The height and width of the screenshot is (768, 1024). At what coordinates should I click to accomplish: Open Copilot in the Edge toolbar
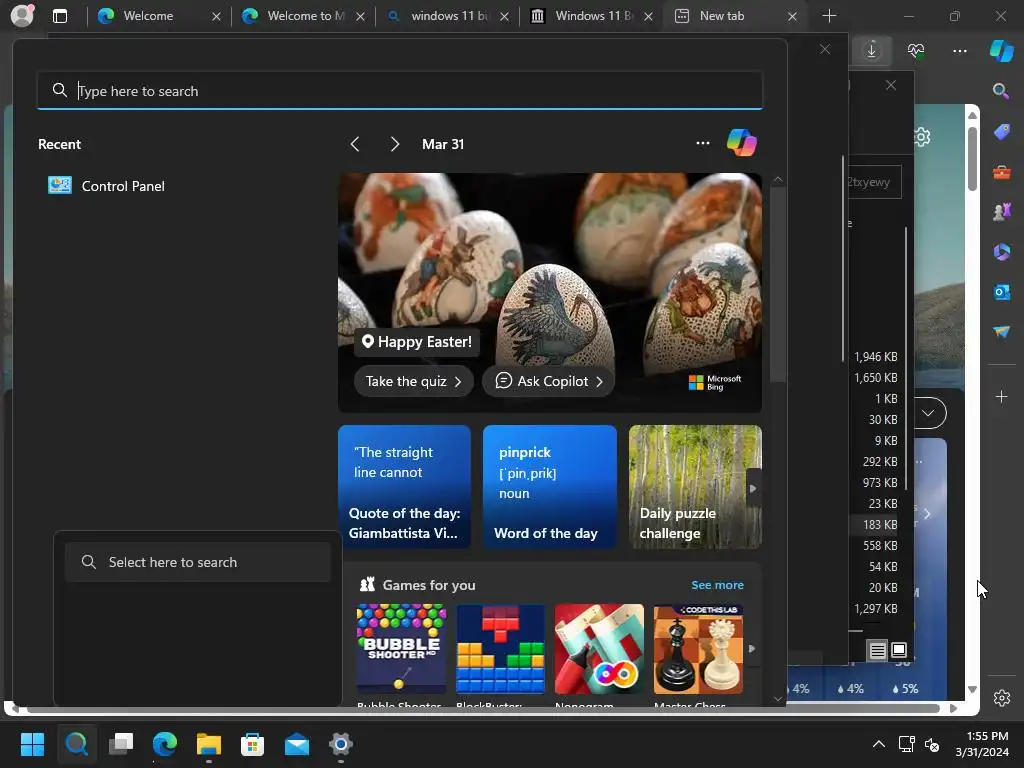click(x=1001, y=50)
